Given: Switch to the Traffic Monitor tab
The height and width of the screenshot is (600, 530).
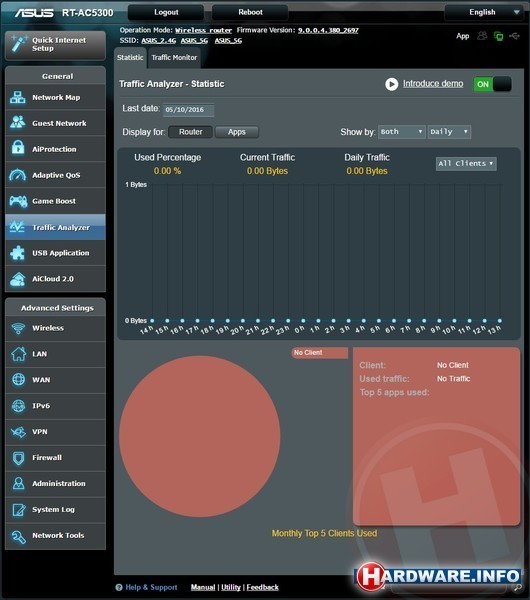Looking at the screenshot, I should tap(174, 58).
